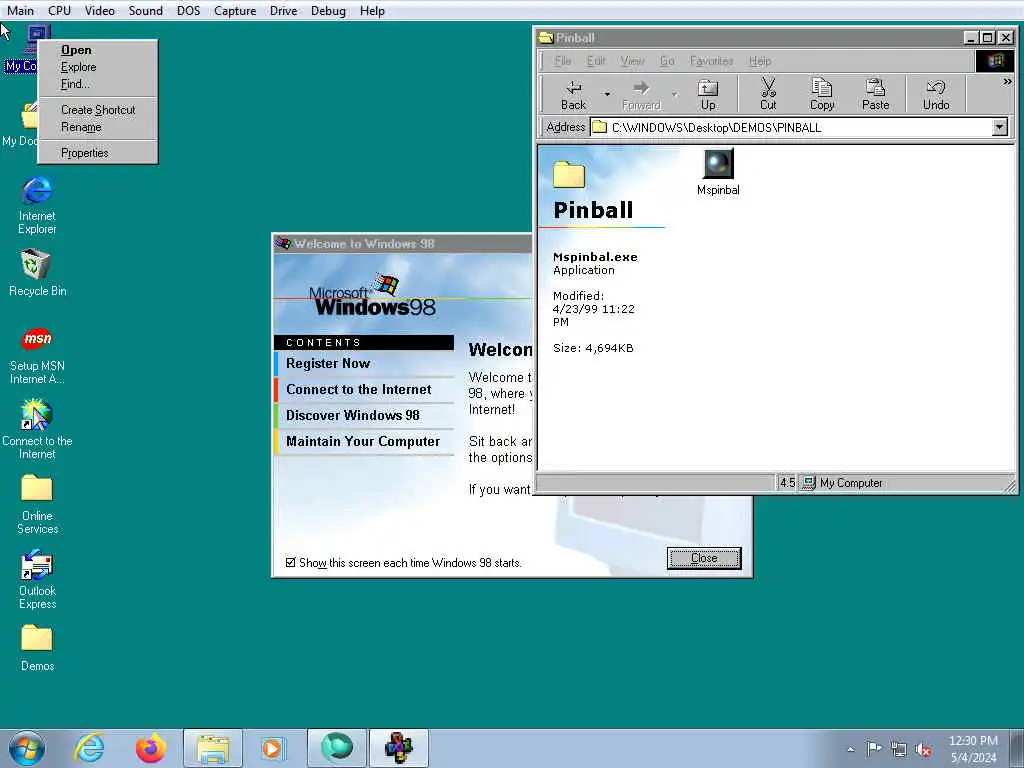The height and width of the screenshot is (768, 1024).
Task: Choose Open from the context menu
Action: click(98, 50)
